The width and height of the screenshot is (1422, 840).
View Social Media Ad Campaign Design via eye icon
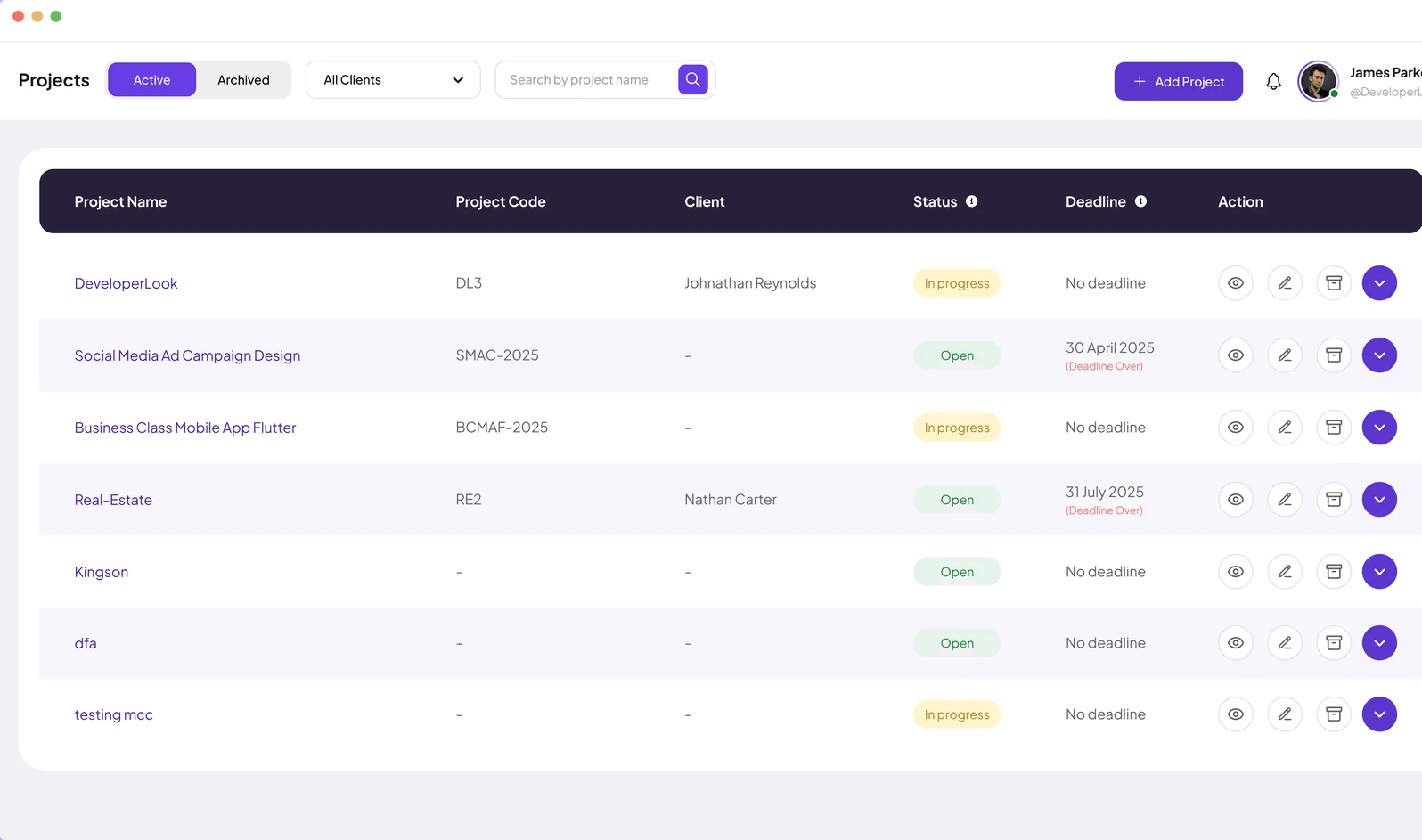pyautogui.click(x=1236, y=355)
